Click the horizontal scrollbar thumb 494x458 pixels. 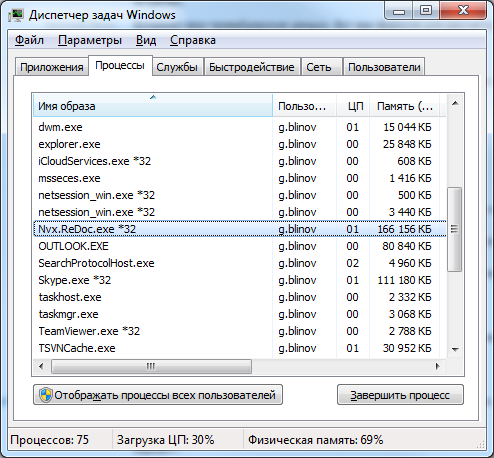(x=151, y=367)
